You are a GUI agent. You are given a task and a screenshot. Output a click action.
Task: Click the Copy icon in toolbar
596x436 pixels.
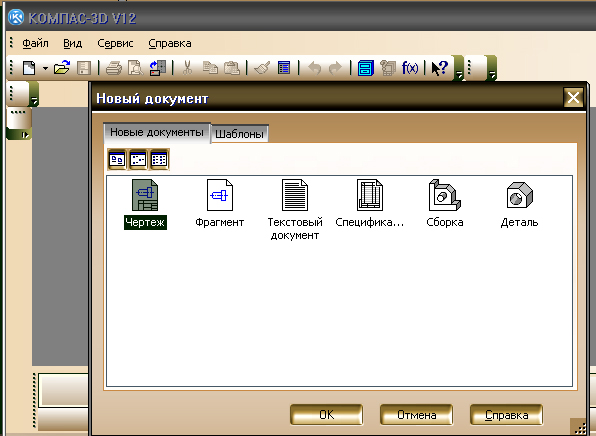coord(210,68)
